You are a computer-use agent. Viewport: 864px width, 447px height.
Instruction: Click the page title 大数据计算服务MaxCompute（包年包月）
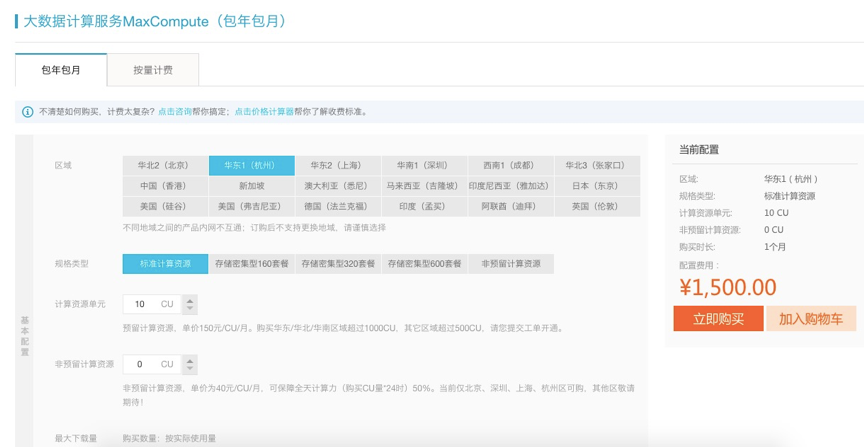coord(154,21)
